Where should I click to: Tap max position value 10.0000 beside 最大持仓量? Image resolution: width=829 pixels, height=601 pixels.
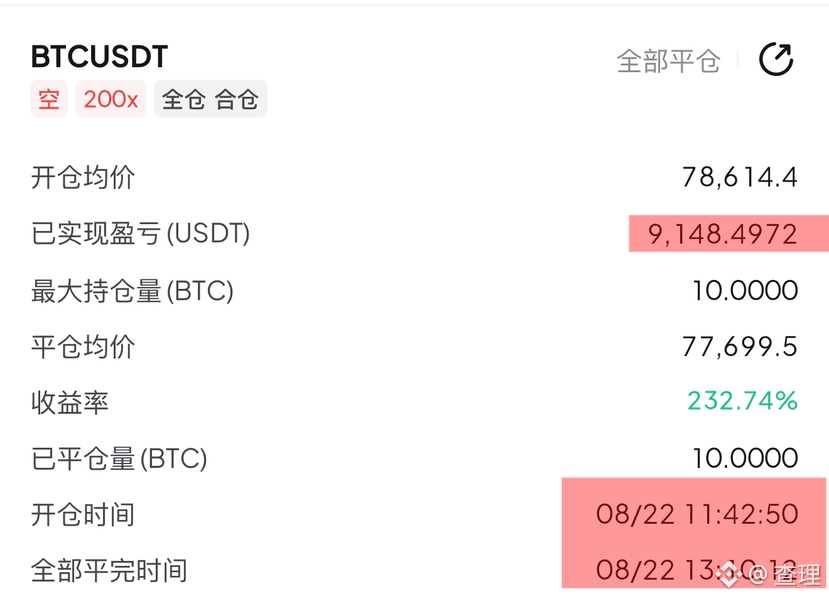745,290
